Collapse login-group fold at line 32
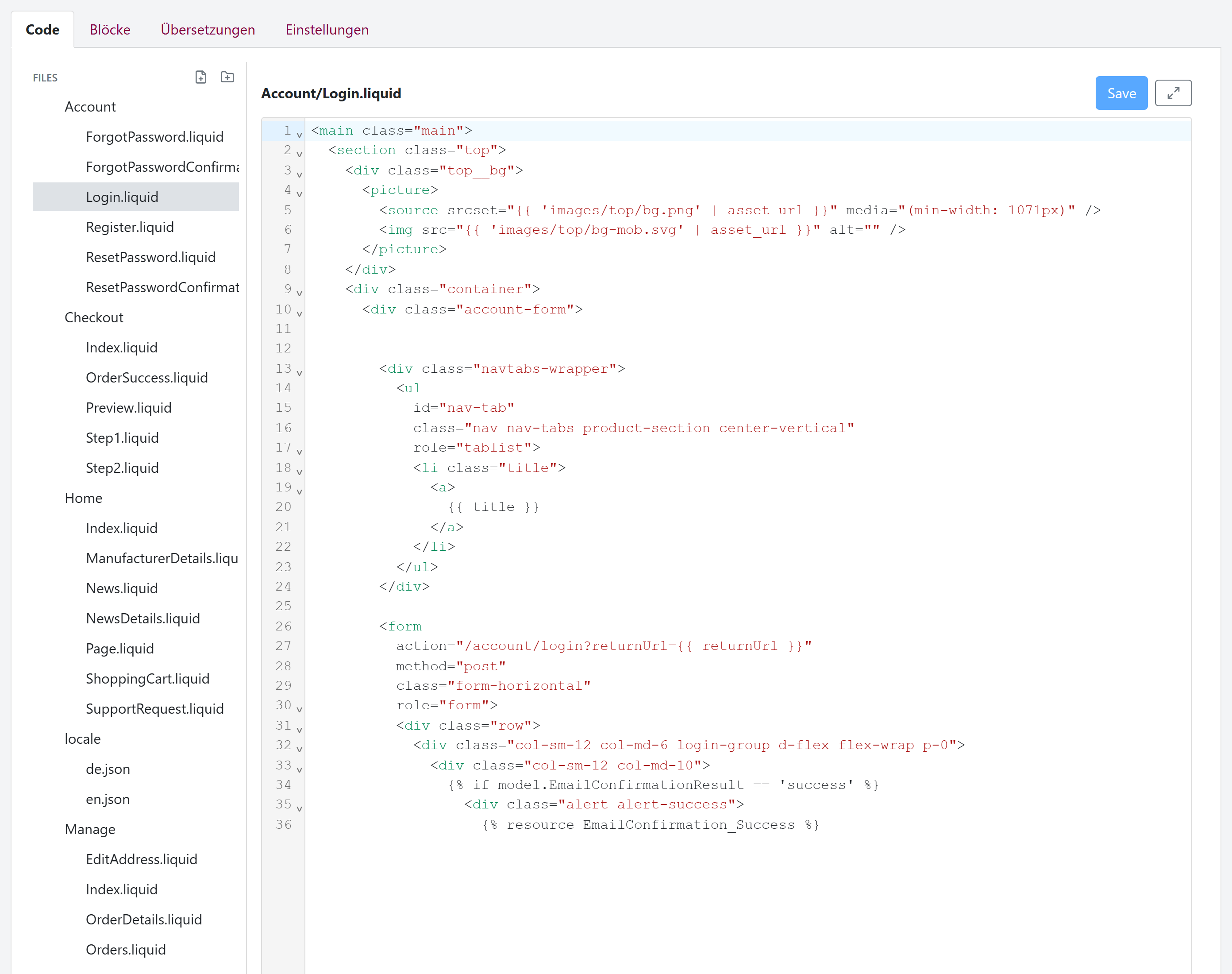 (299, 750)
